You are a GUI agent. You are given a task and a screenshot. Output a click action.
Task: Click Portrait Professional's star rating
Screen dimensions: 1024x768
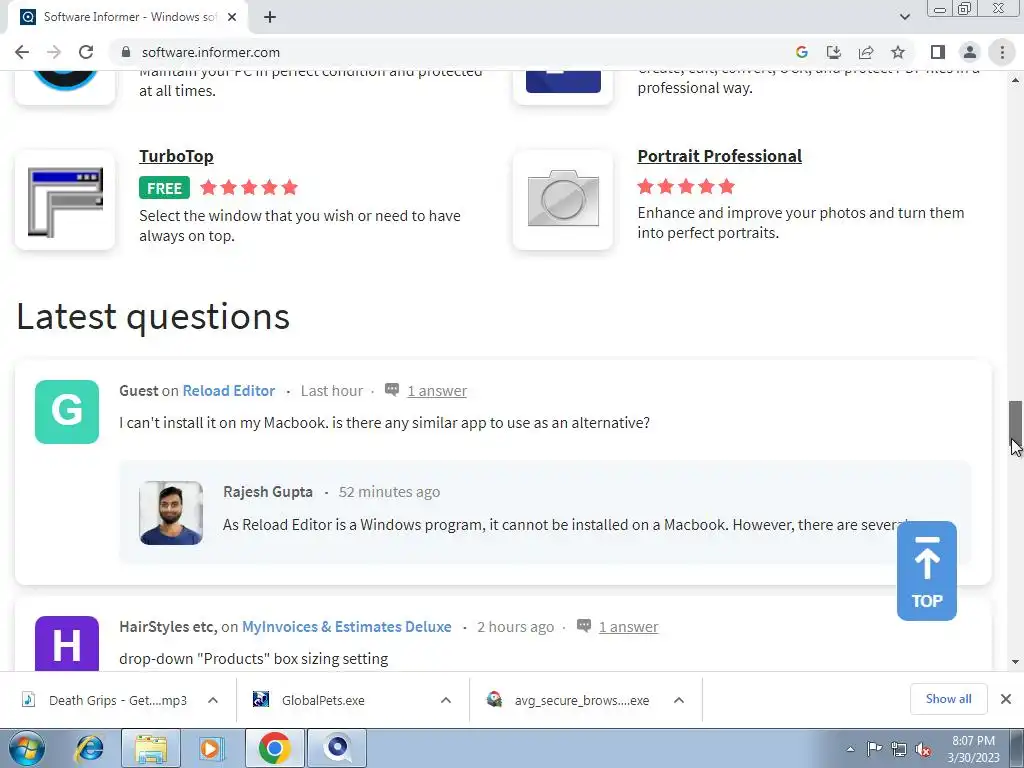pyautogui.click(x=686, y=187)
